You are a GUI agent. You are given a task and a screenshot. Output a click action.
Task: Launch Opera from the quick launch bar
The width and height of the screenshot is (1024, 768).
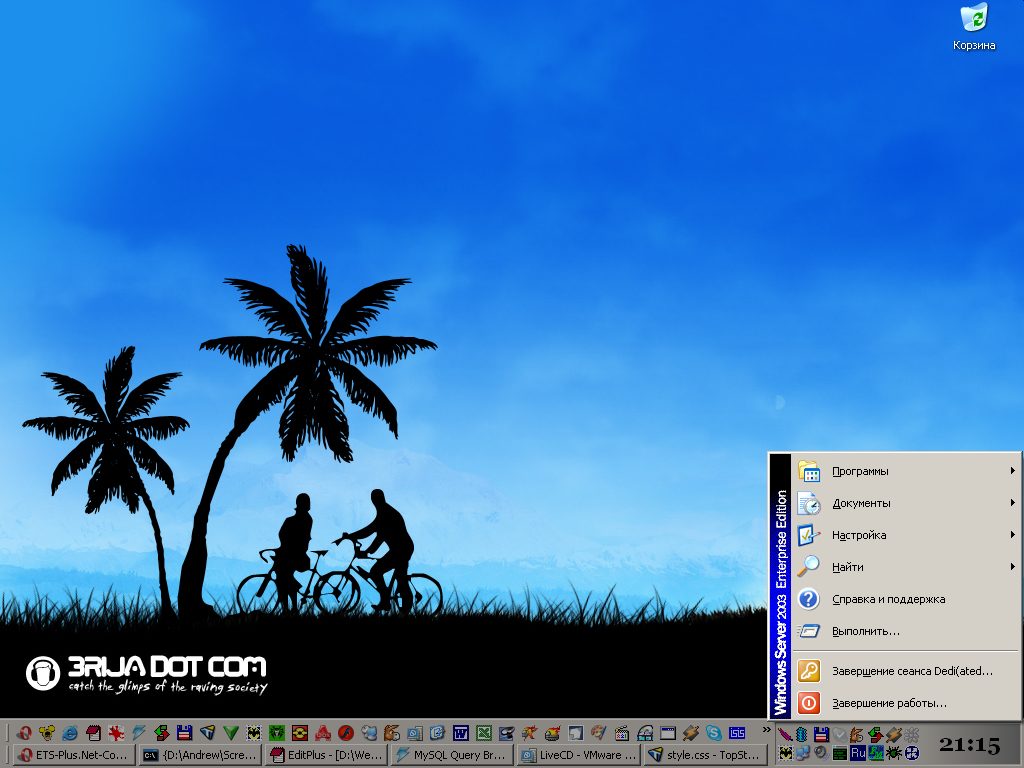[23, 733]
